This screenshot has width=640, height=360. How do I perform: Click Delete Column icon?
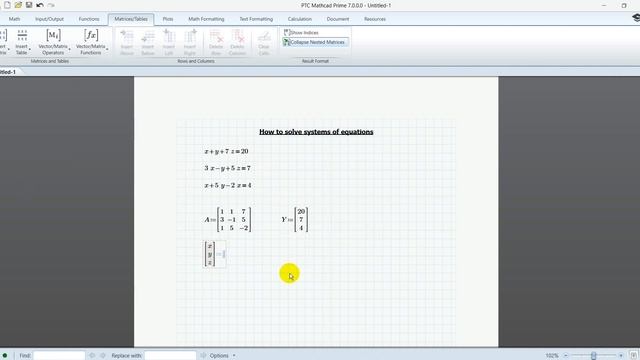[x=237, y=42]
